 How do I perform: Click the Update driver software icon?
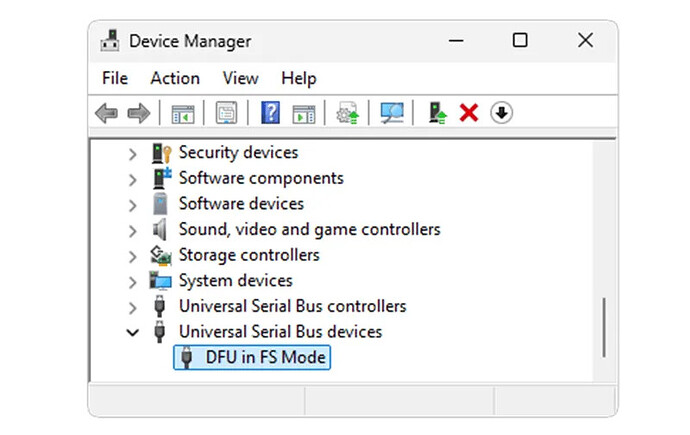point(347,114)
